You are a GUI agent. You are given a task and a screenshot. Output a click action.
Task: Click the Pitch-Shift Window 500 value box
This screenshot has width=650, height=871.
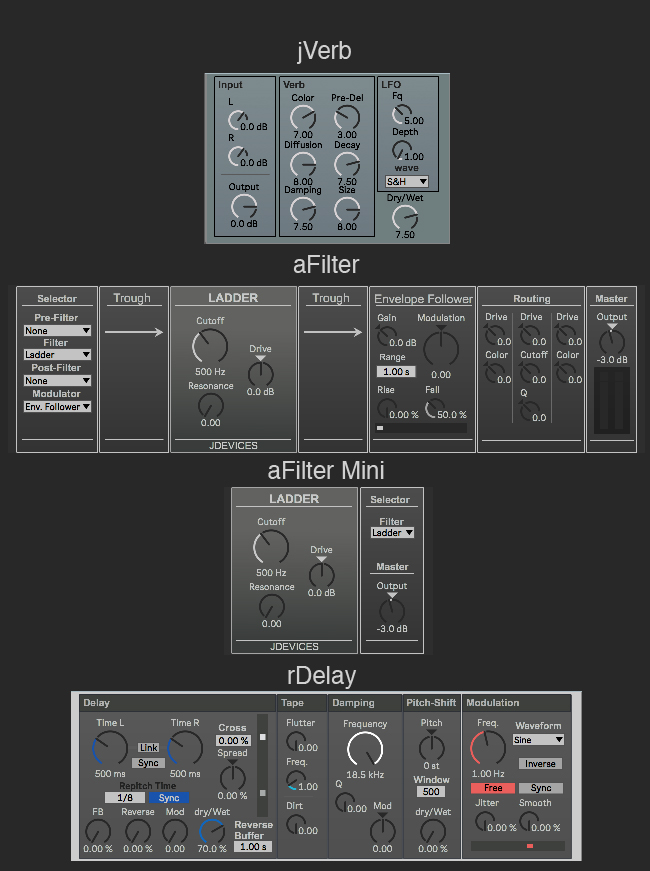pyautogui.click(x=432, y=792)
